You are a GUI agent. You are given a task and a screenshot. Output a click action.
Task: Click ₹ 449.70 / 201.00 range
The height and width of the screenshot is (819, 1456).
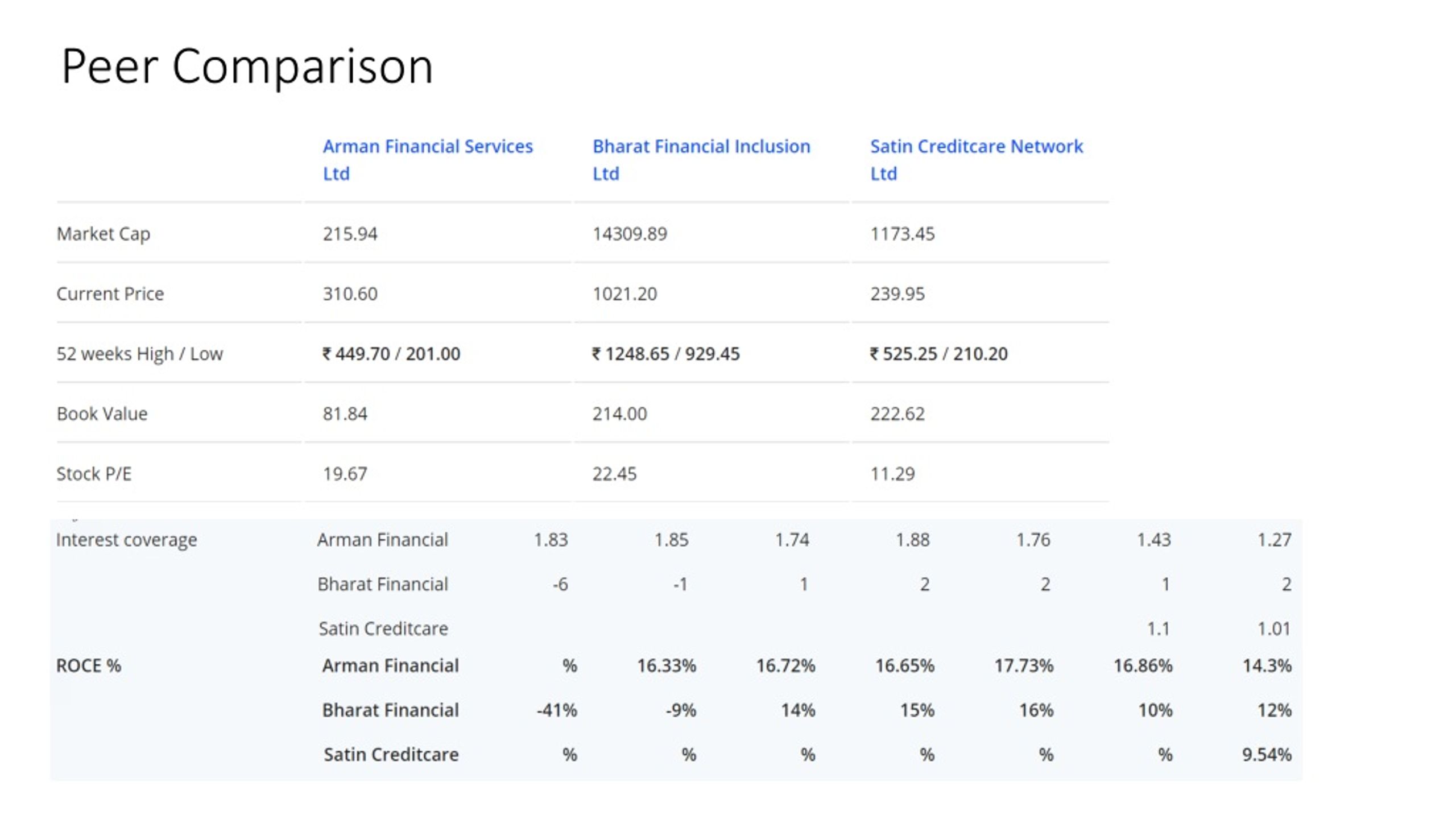click(391, 354)
